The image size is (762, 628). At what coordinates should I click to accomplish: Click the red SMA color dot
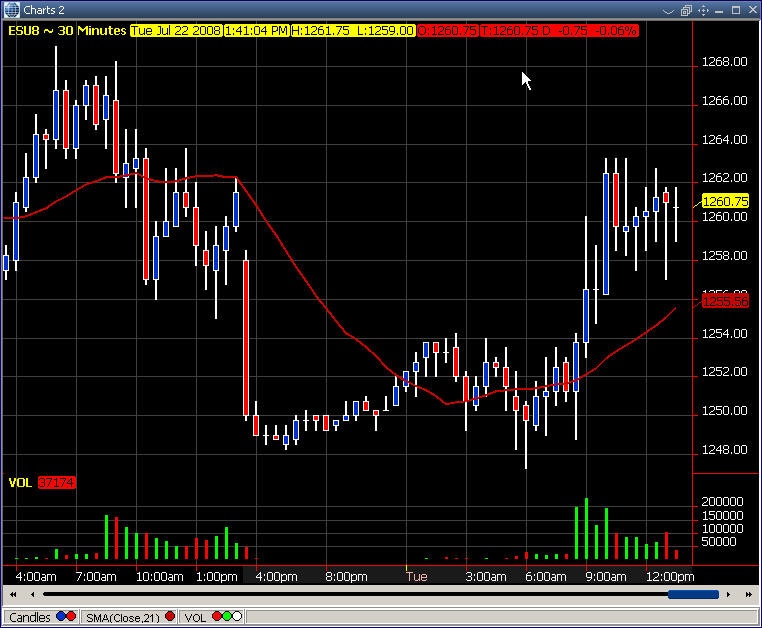[170, 617]
